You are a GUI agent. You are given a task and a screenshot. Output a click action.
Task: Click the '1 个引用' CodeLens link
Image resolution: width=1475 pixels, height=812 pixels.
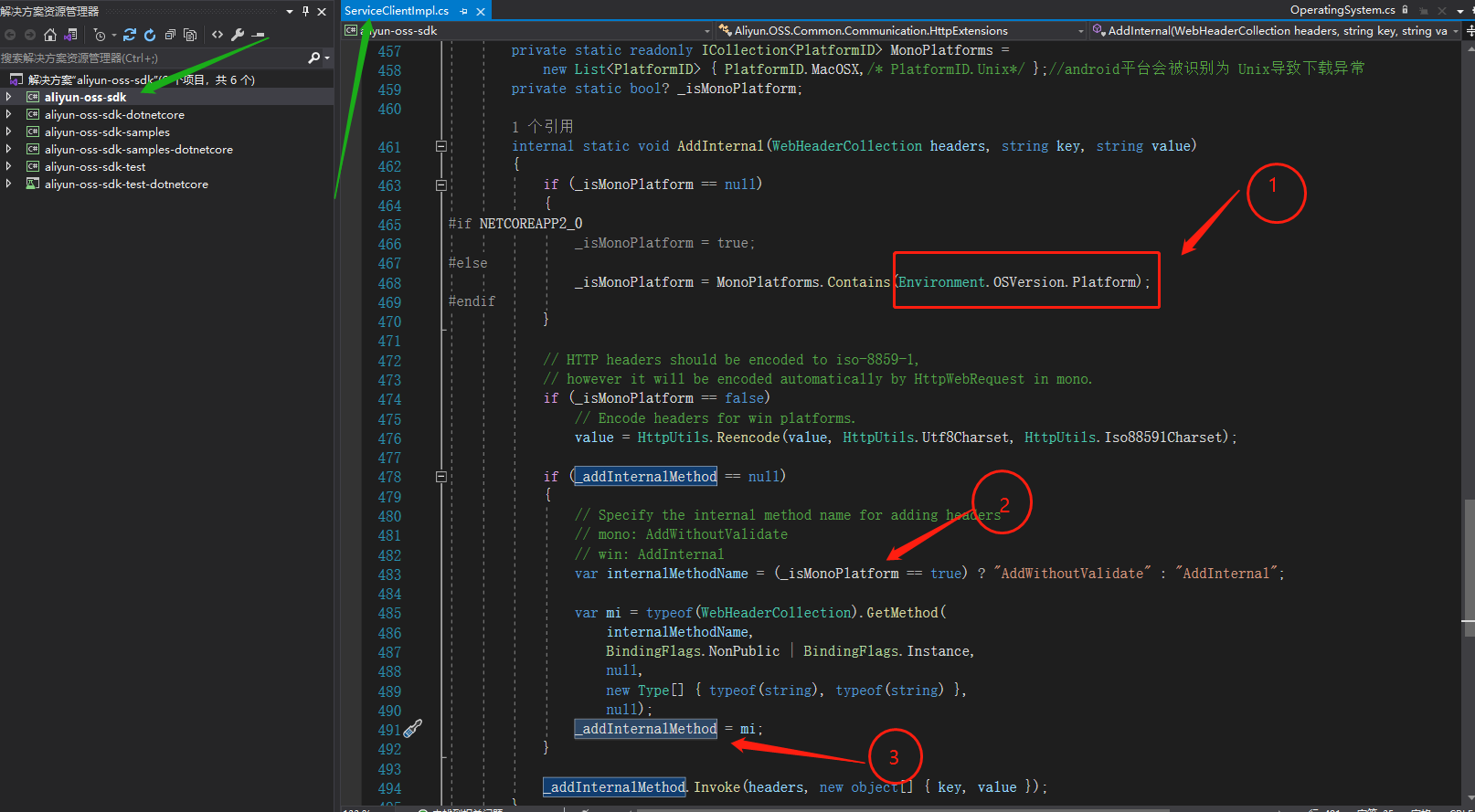coord(543,127)
